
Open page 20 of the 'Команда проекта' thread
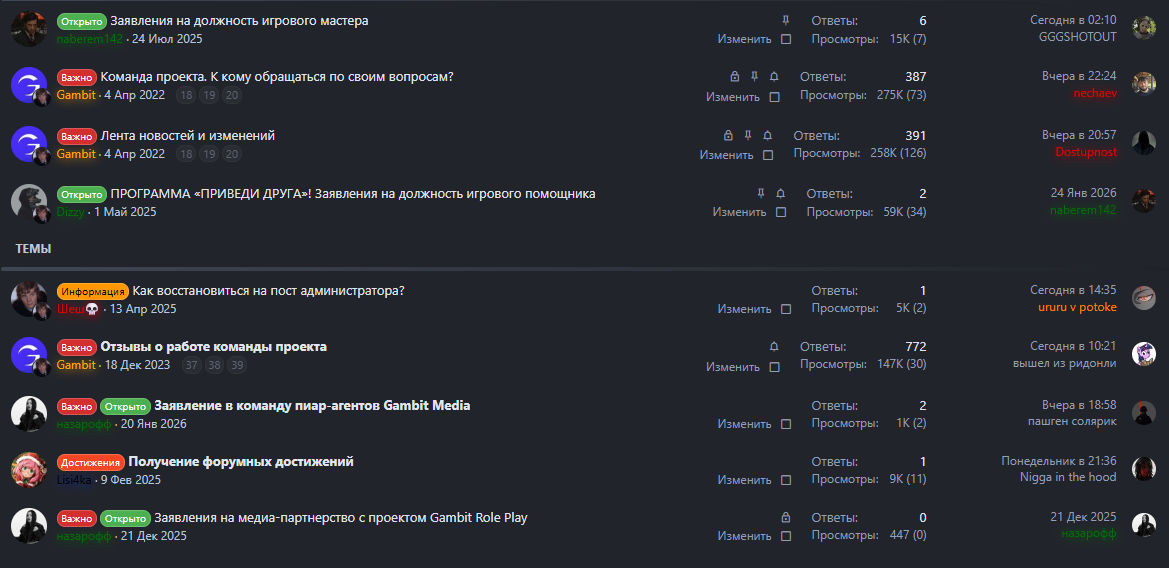tap(232, 96)
